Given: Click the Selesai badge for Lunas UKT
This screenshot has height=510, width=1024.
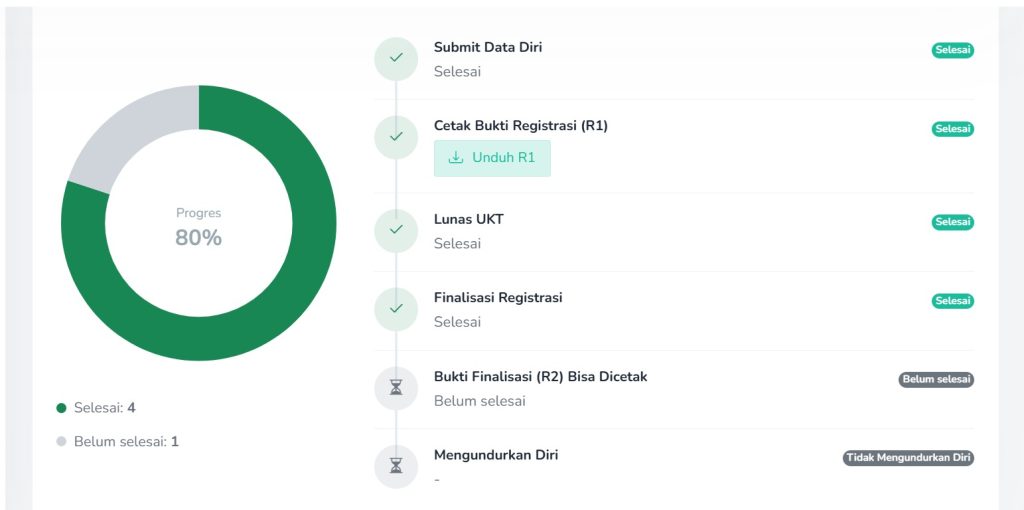Looking at the screenshot, I should pos(952,222).
